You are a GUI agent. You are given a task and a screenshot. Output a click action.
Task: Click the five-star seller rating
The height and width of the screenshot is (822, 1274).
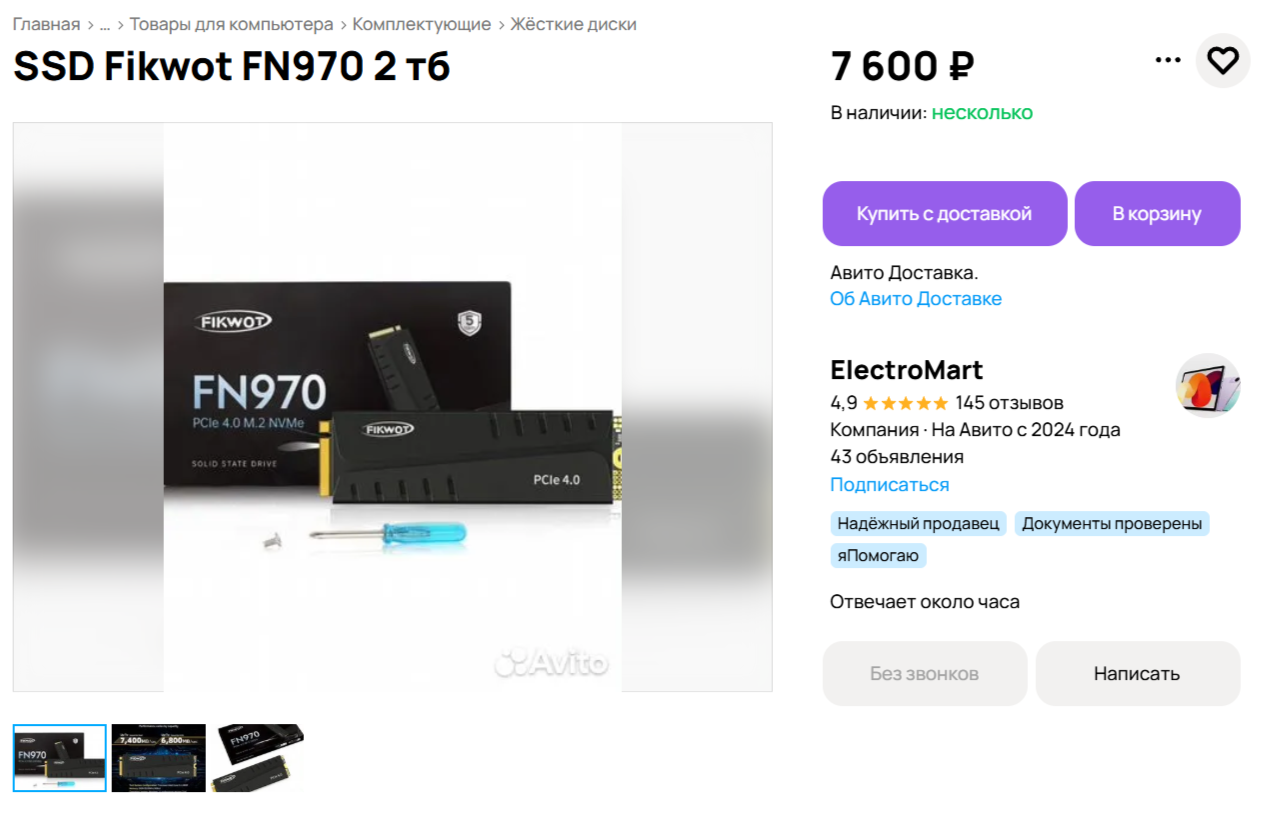(905, 403)
